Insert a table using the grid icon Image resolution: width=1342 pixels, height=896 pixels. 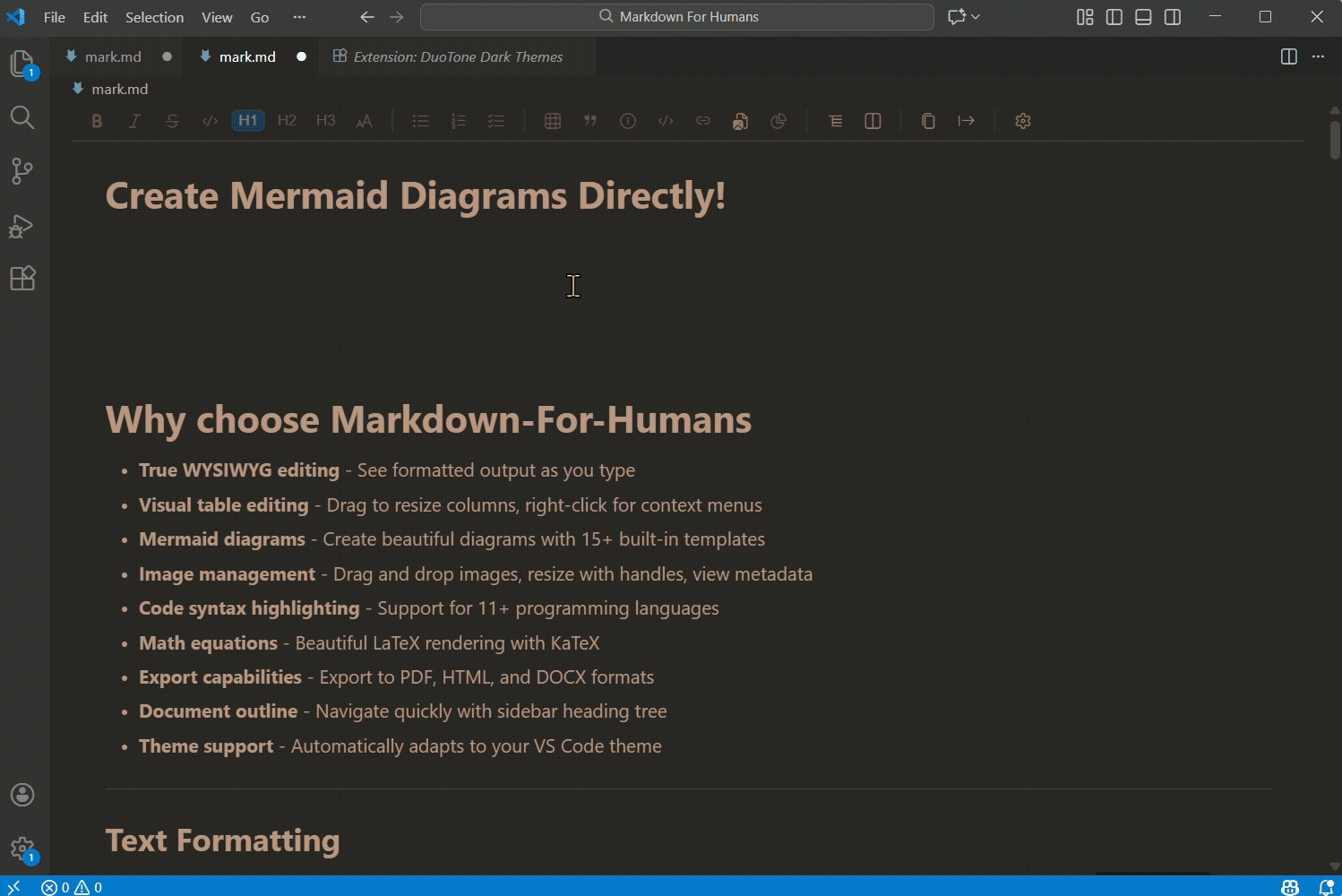(x=553, y=120)
